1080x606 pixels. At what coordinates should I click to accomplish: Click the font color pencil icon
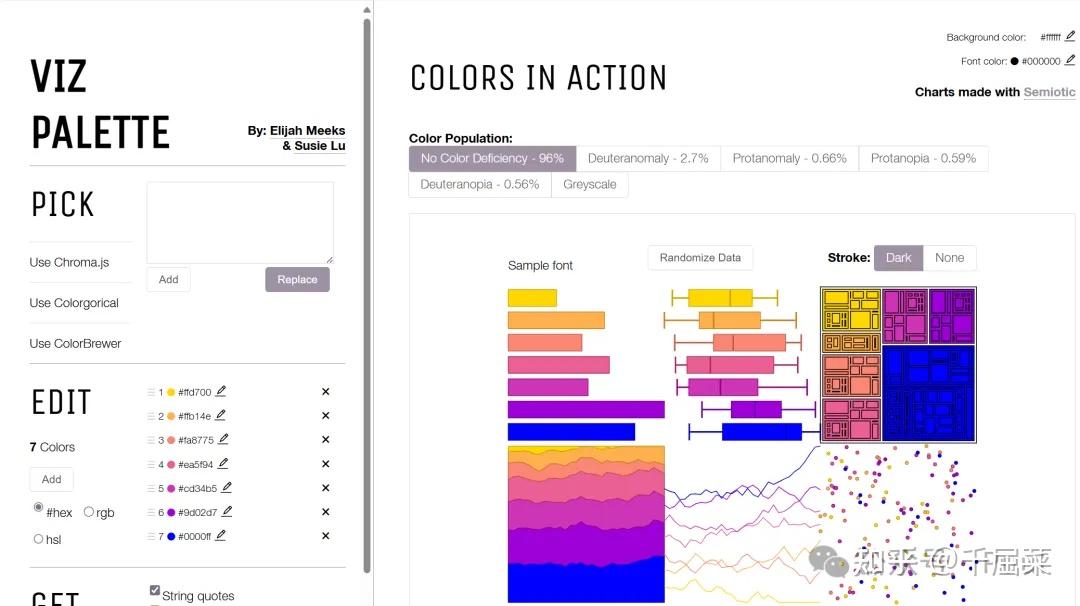[1070, 60]
